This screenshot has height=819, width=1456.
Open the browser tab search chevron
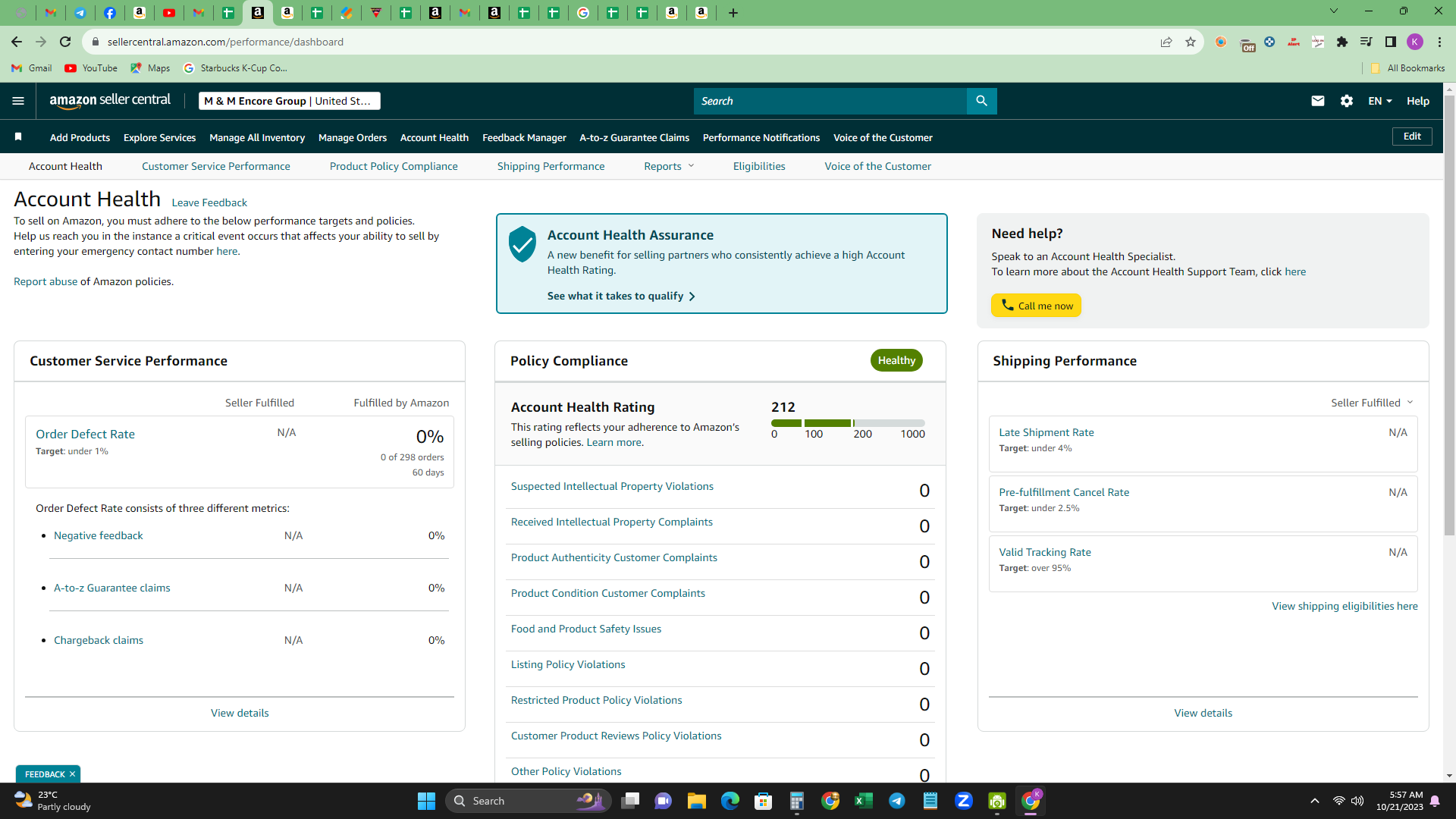click(1334, 11)
